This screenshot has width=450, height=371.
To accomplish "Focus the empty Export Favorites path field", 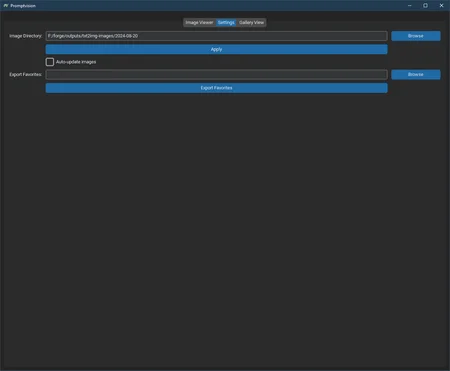I will point(216,75).
